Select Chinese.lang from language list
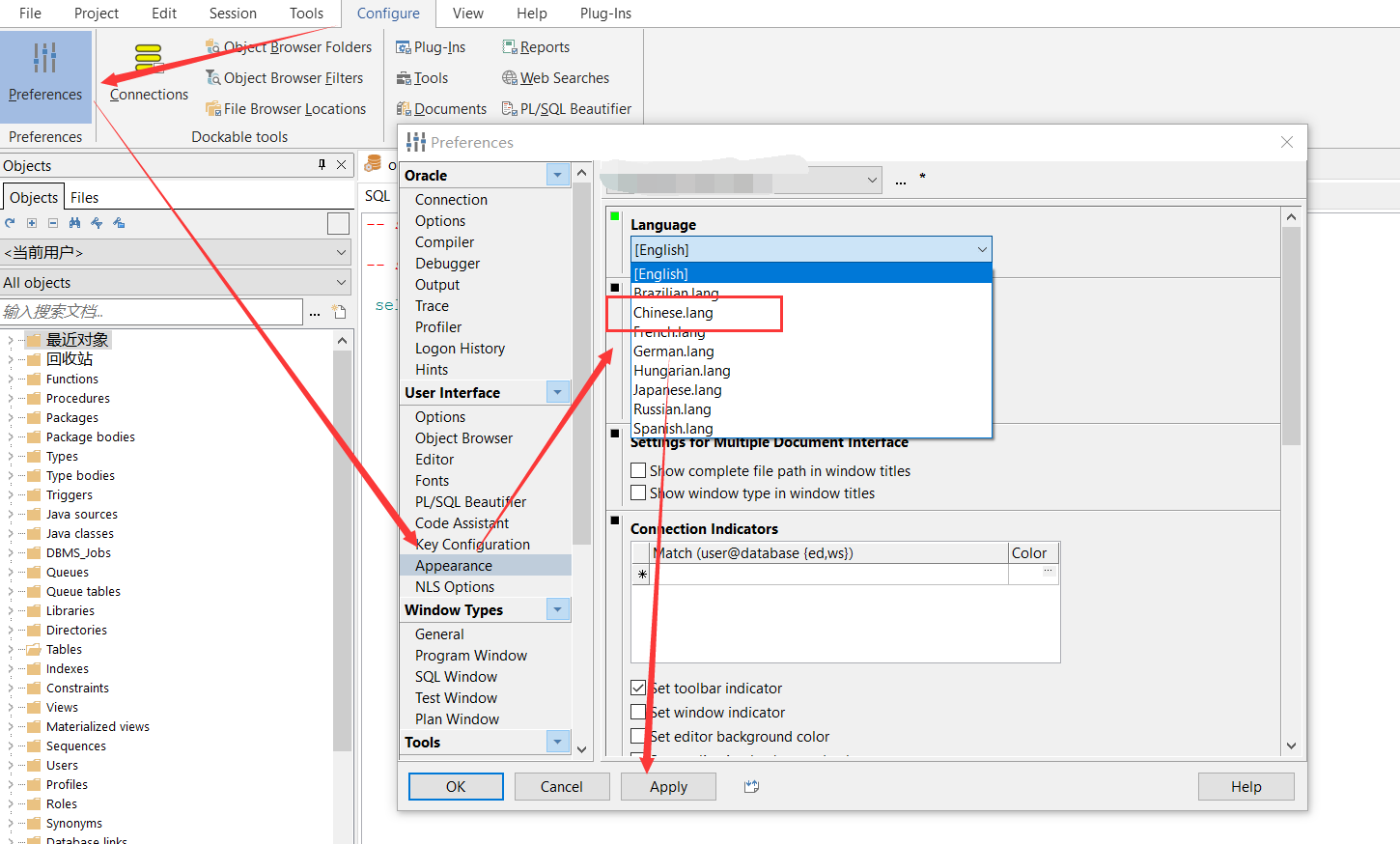The image size is (1400, 844). tap(811, 313)
